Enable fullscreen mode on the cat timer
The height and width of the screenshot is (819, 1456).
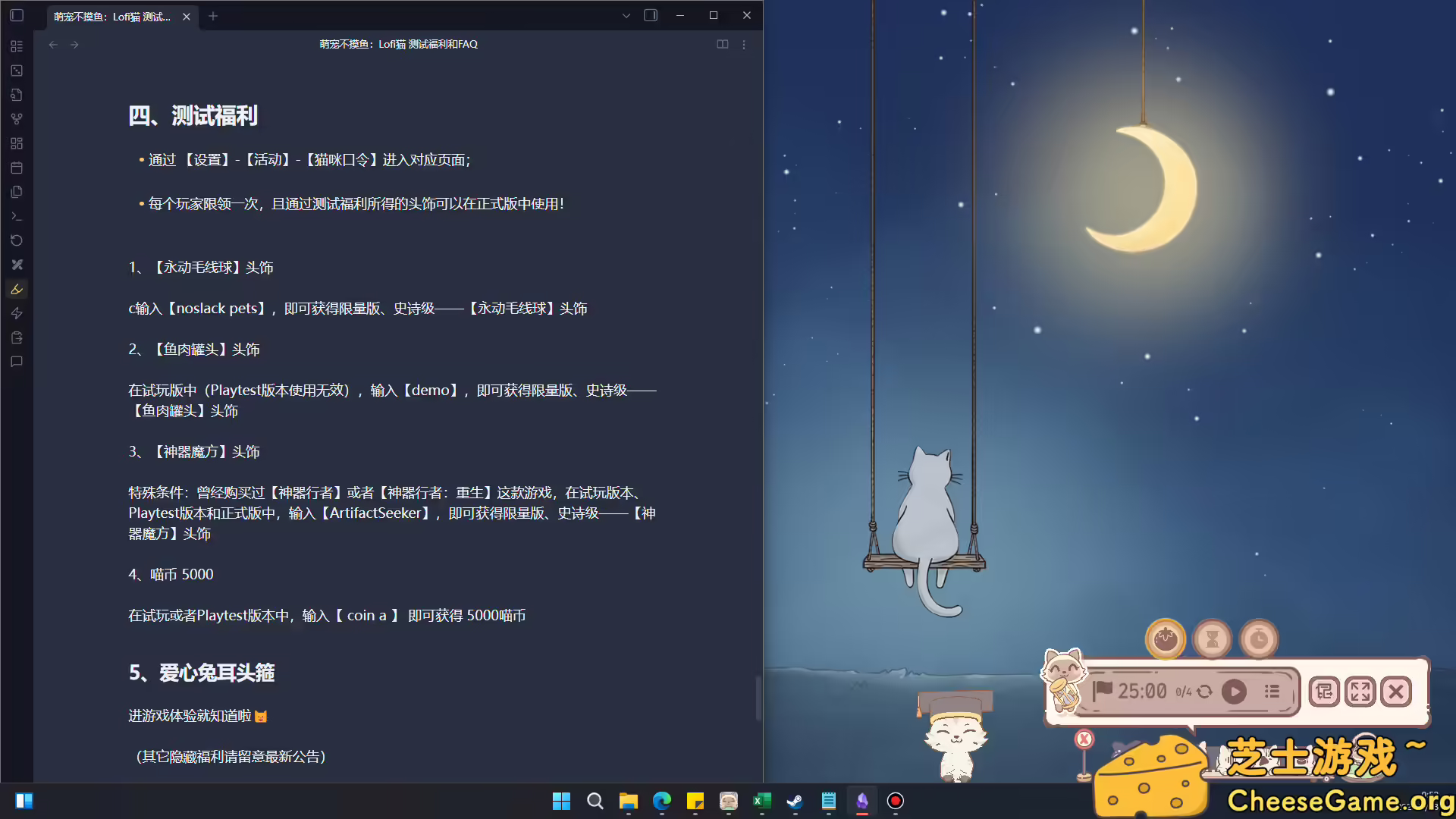(x=1360, y=692)
